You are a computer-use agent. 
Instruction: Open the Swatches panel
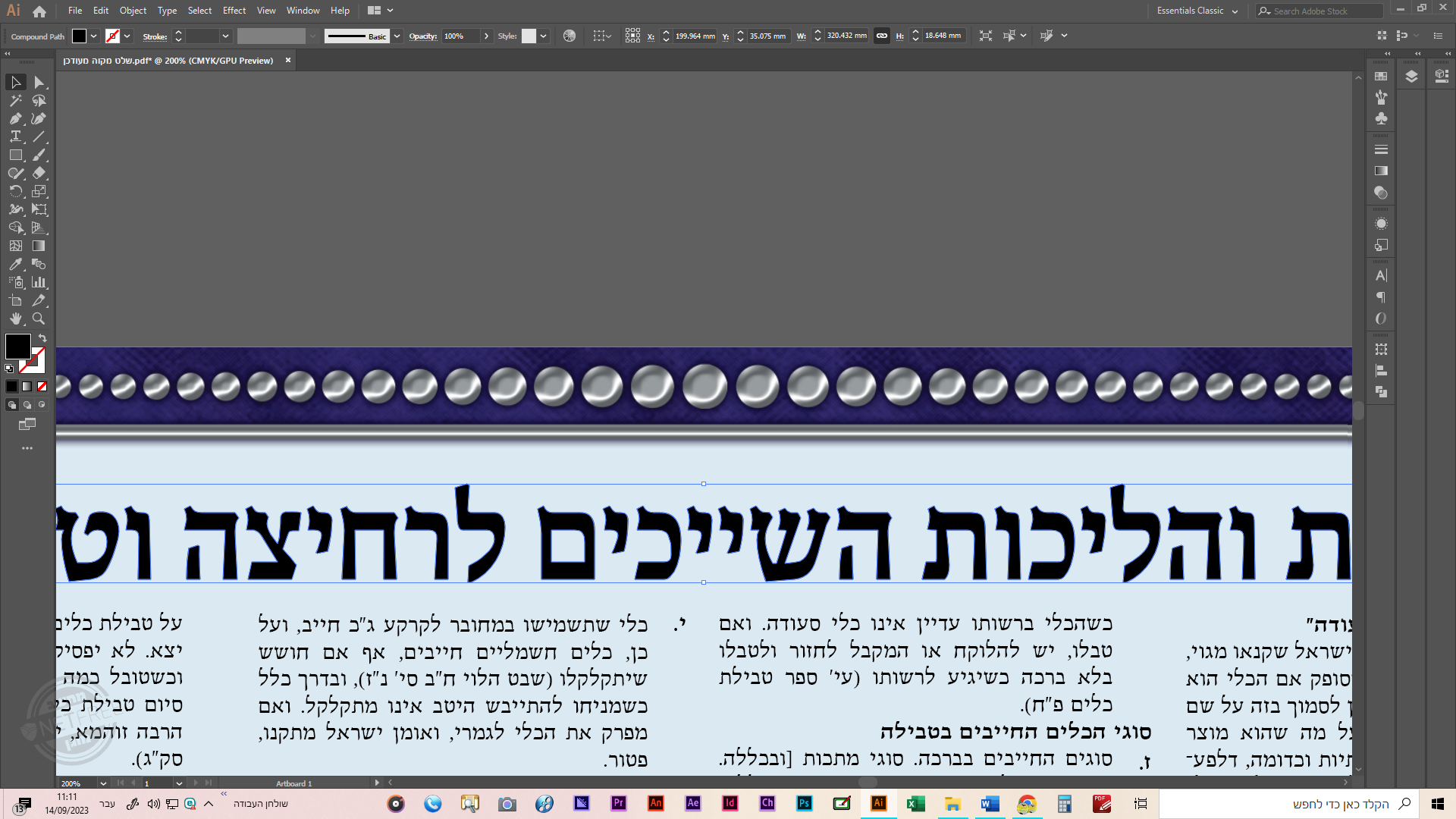pyautogui.click(x=1381, y=76)
